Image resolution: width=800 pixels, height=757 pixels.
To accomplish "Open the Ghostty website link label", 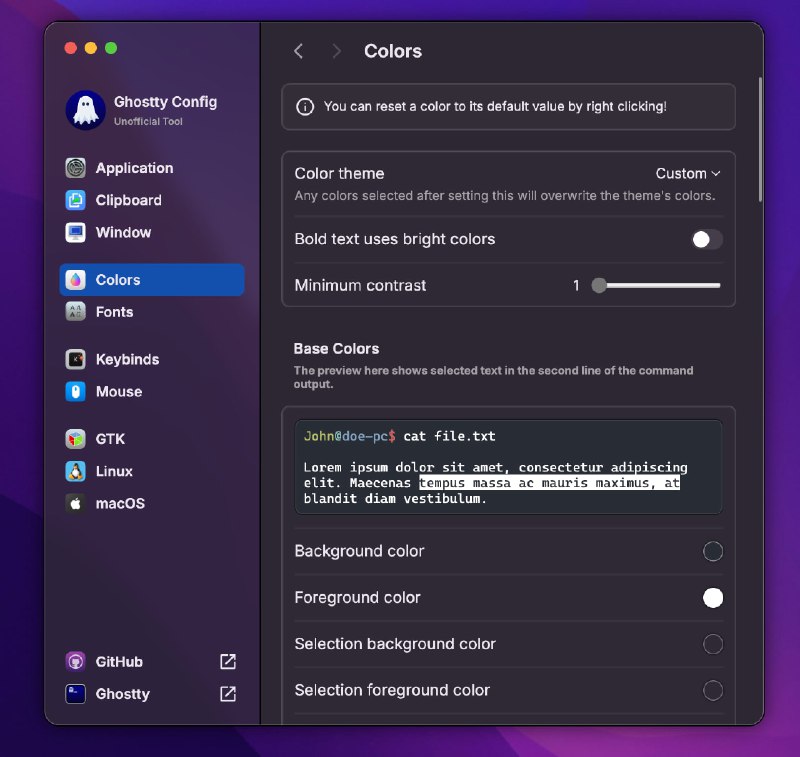I will 122,694.
